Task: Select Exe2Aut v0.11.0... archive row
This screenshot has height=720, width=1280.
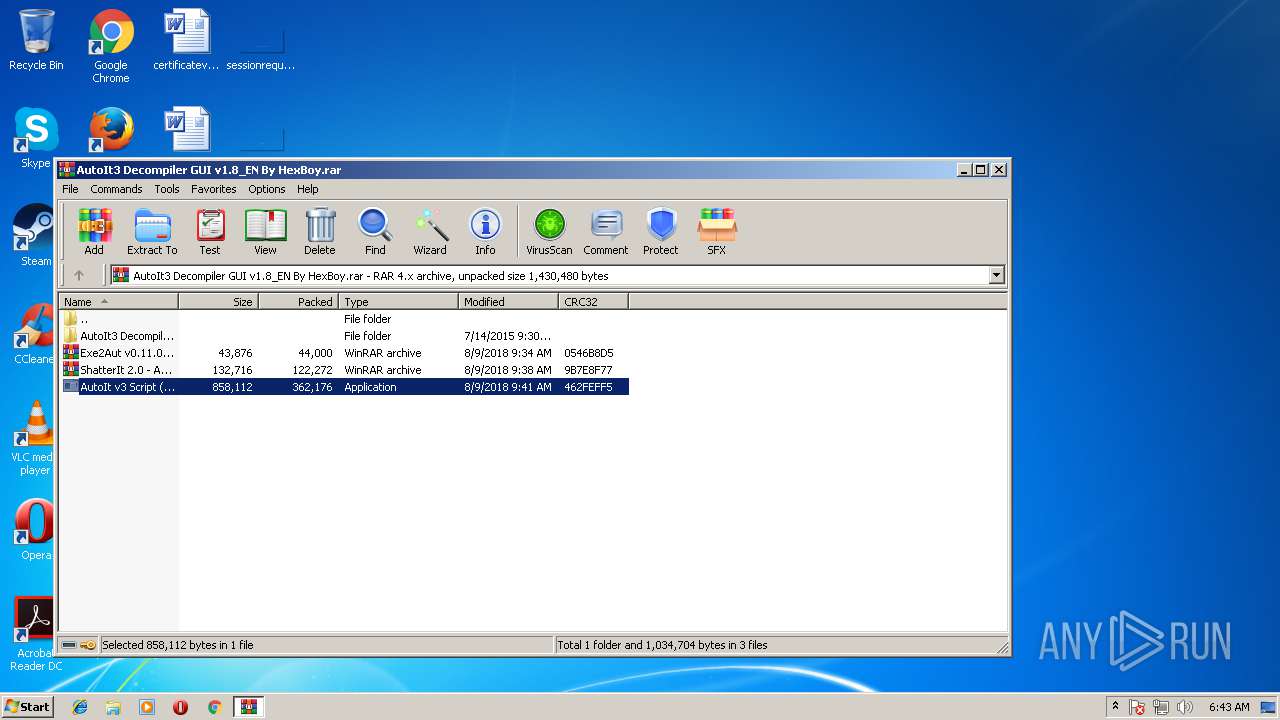Action: pos(344,353)
